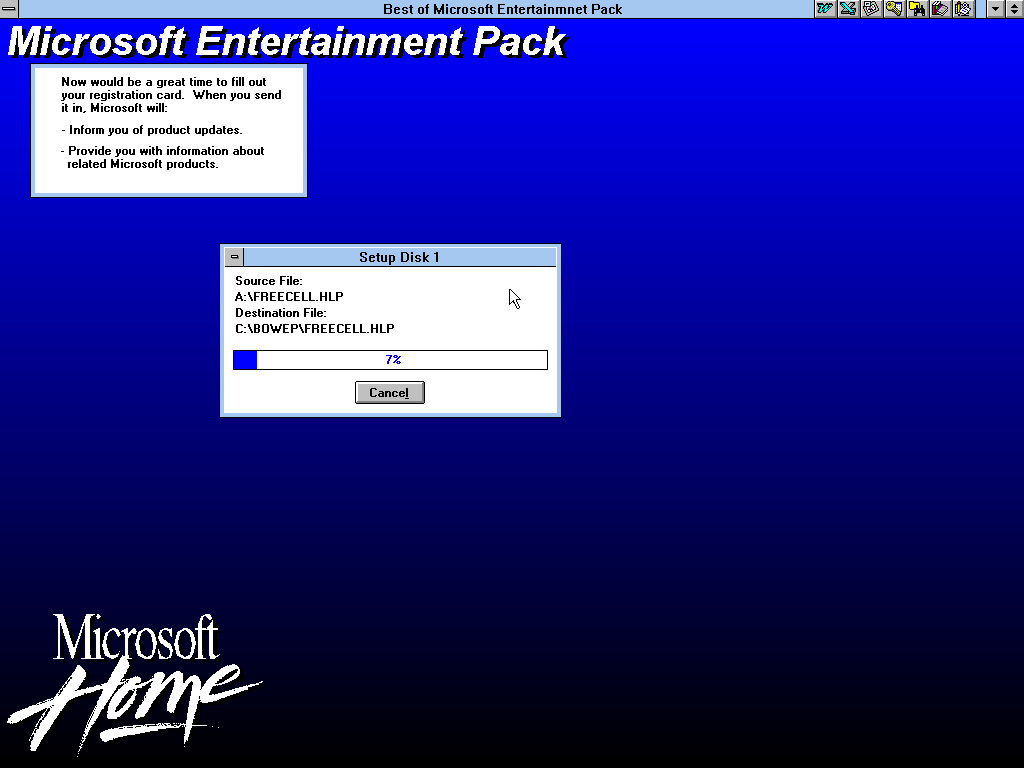1024x768 pixels.
Task: Click the 7% installation progress bar
Action: pos(390,360)
